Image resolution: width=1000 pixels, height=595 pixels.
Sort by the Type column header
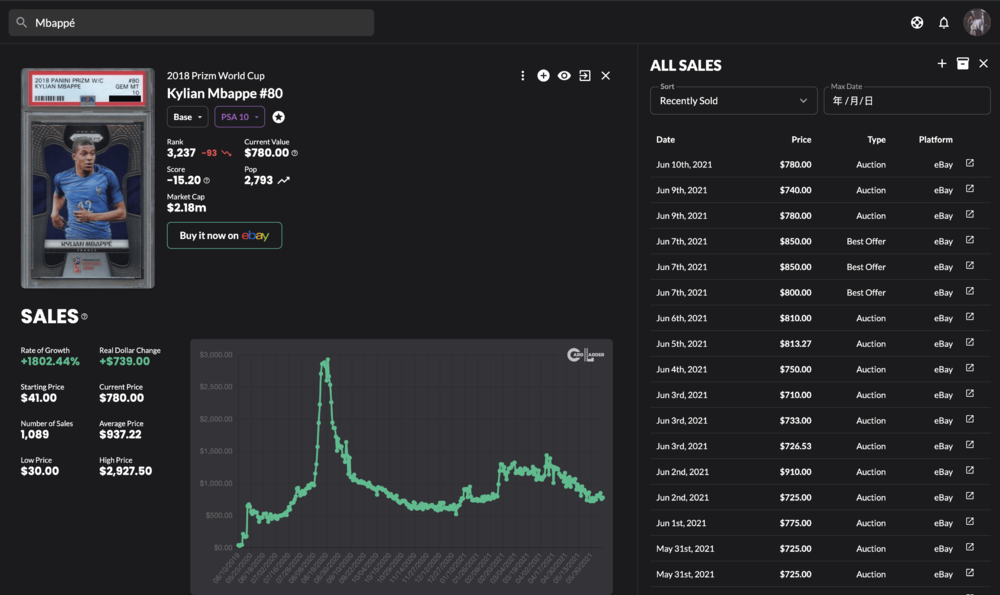point(876,140)
